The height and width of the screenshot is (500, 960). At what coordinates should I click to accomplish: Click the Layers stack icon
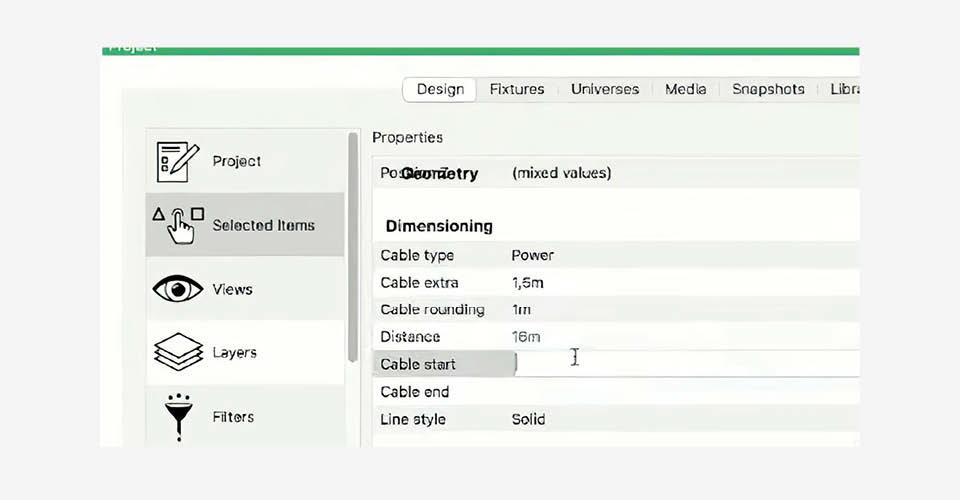pyautogui.click(x=178, y=352)
